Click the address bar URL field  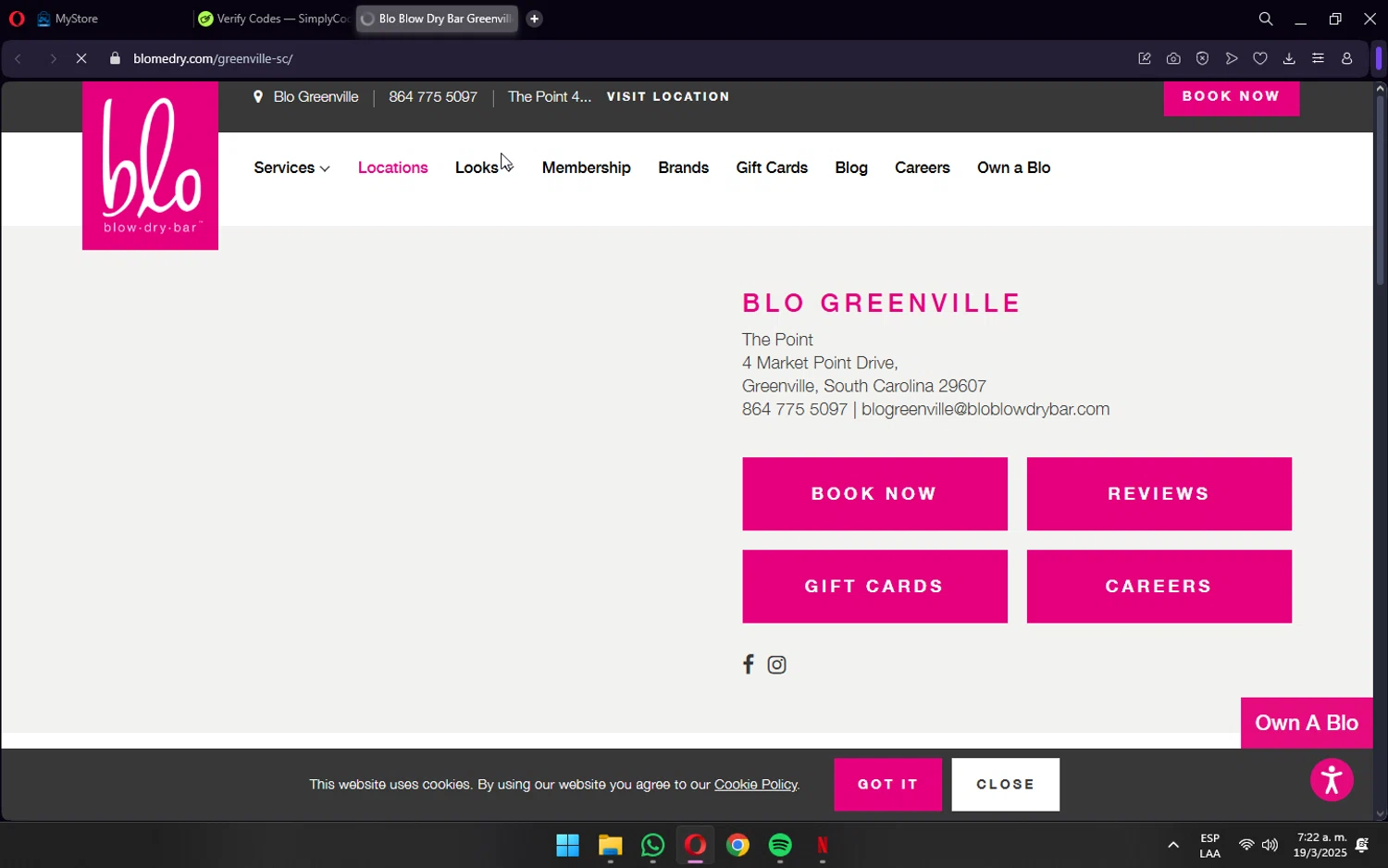[x=611, y=58]
